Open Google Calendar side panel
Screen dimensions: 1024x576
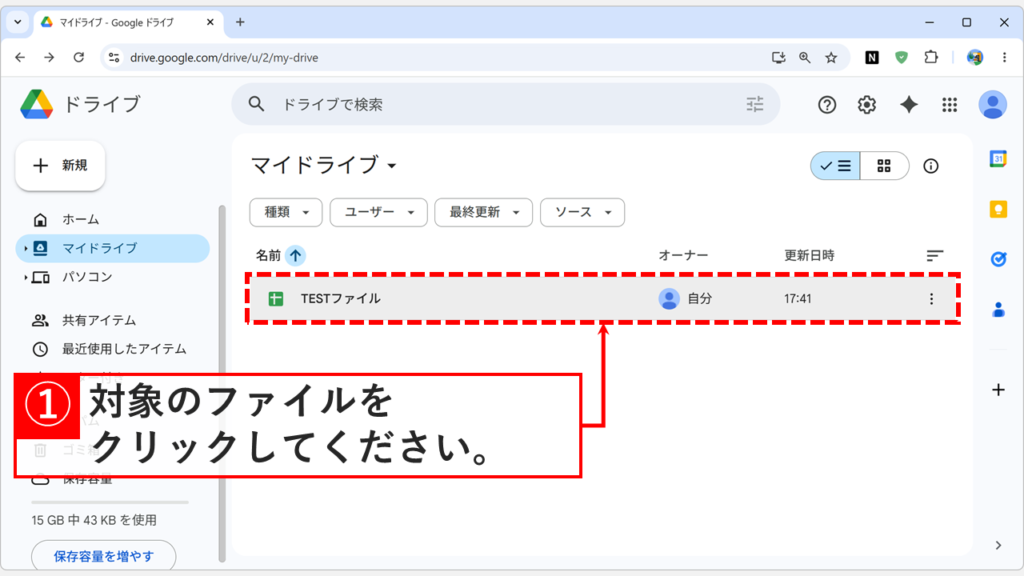(x=998, y=159)
